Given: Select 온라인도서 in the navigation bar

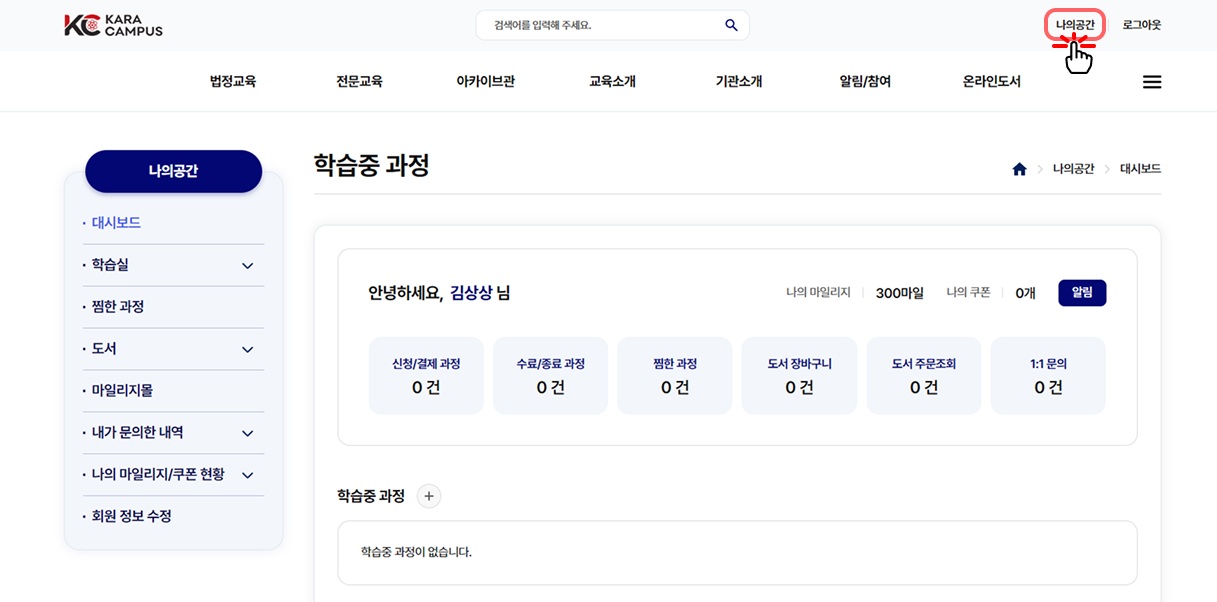Looking at the screenshot, I should (991, 82).
